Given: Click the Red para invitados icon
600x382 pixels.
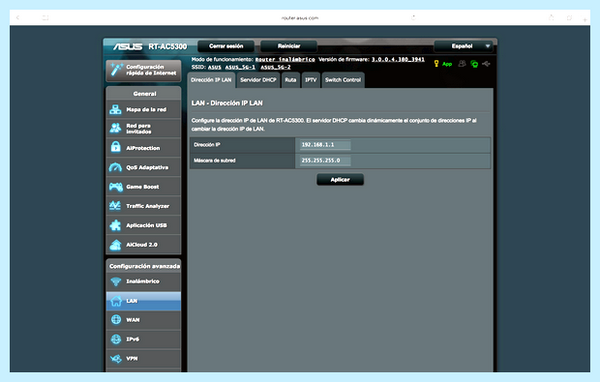Looking at the screenshot, I should pos(116,128).
